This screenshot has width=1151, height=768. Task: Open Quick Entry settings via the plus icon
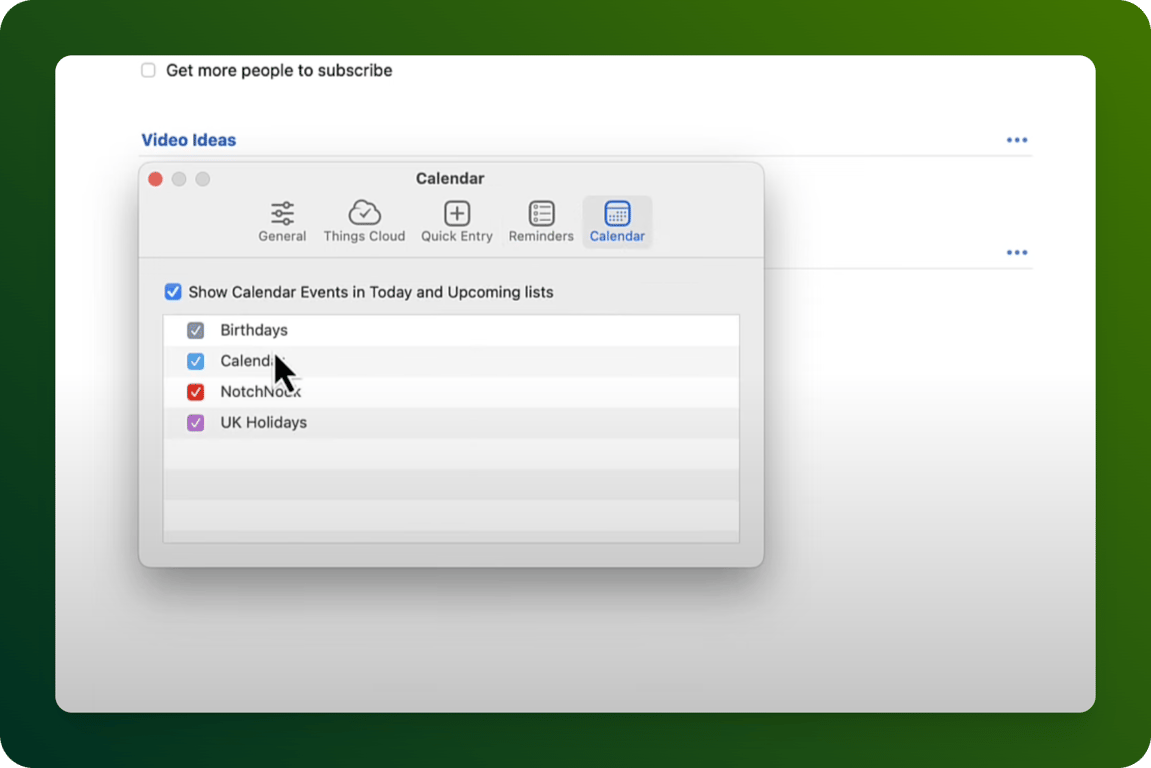coord(456,220)
